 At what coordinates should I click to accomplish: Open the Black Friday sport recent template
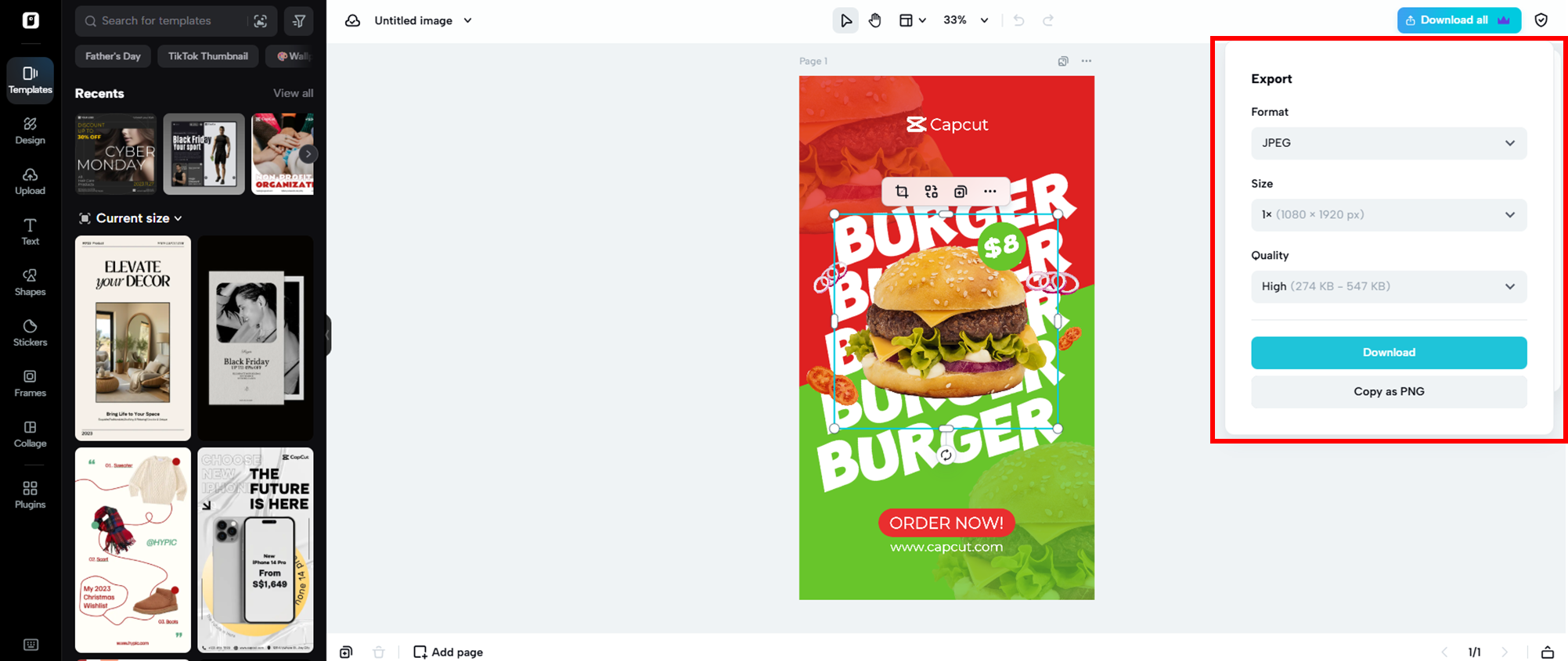(x=204, y=154)
